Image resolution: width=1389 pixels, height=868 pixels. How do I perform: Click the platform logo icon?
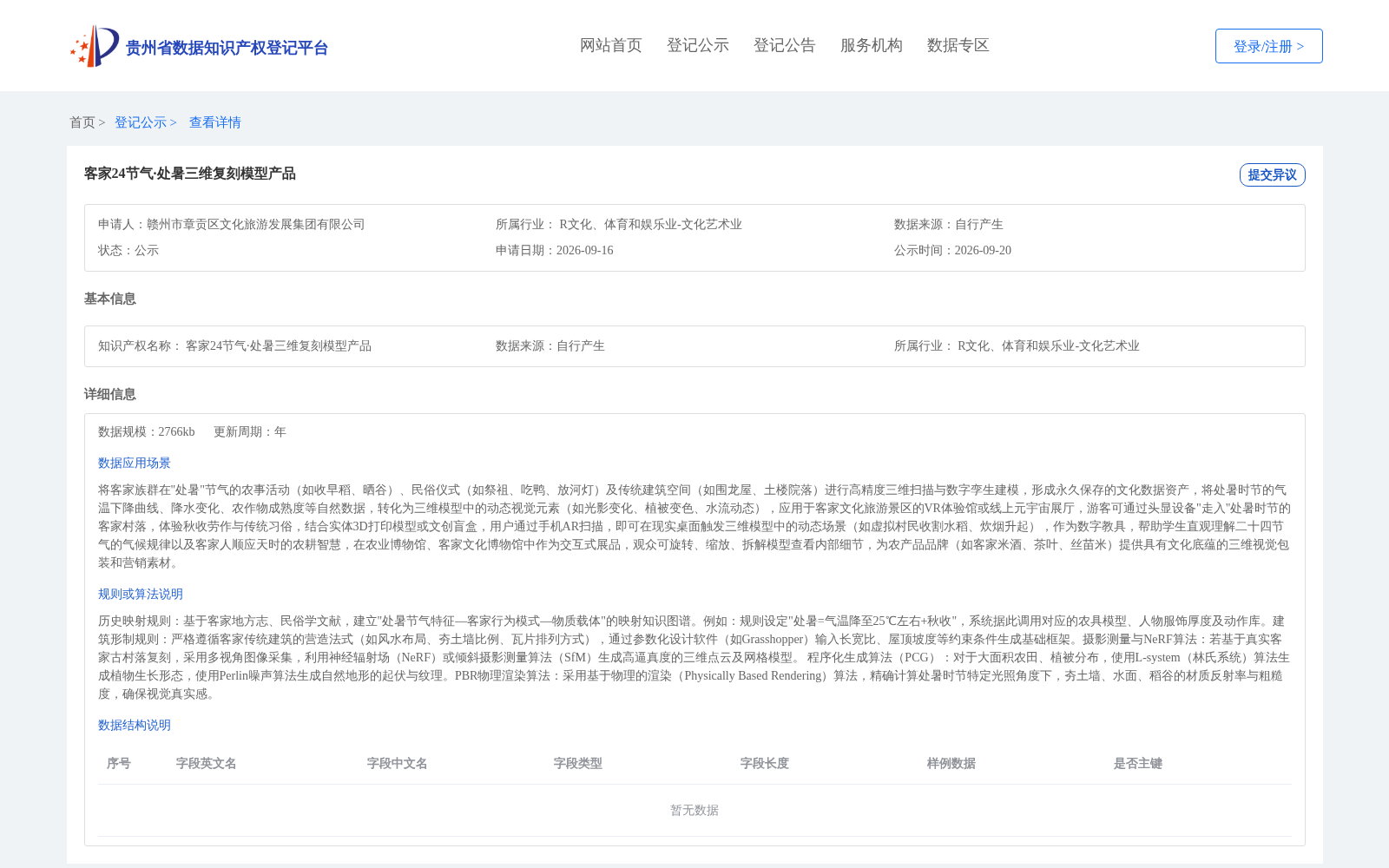(95, 46)
